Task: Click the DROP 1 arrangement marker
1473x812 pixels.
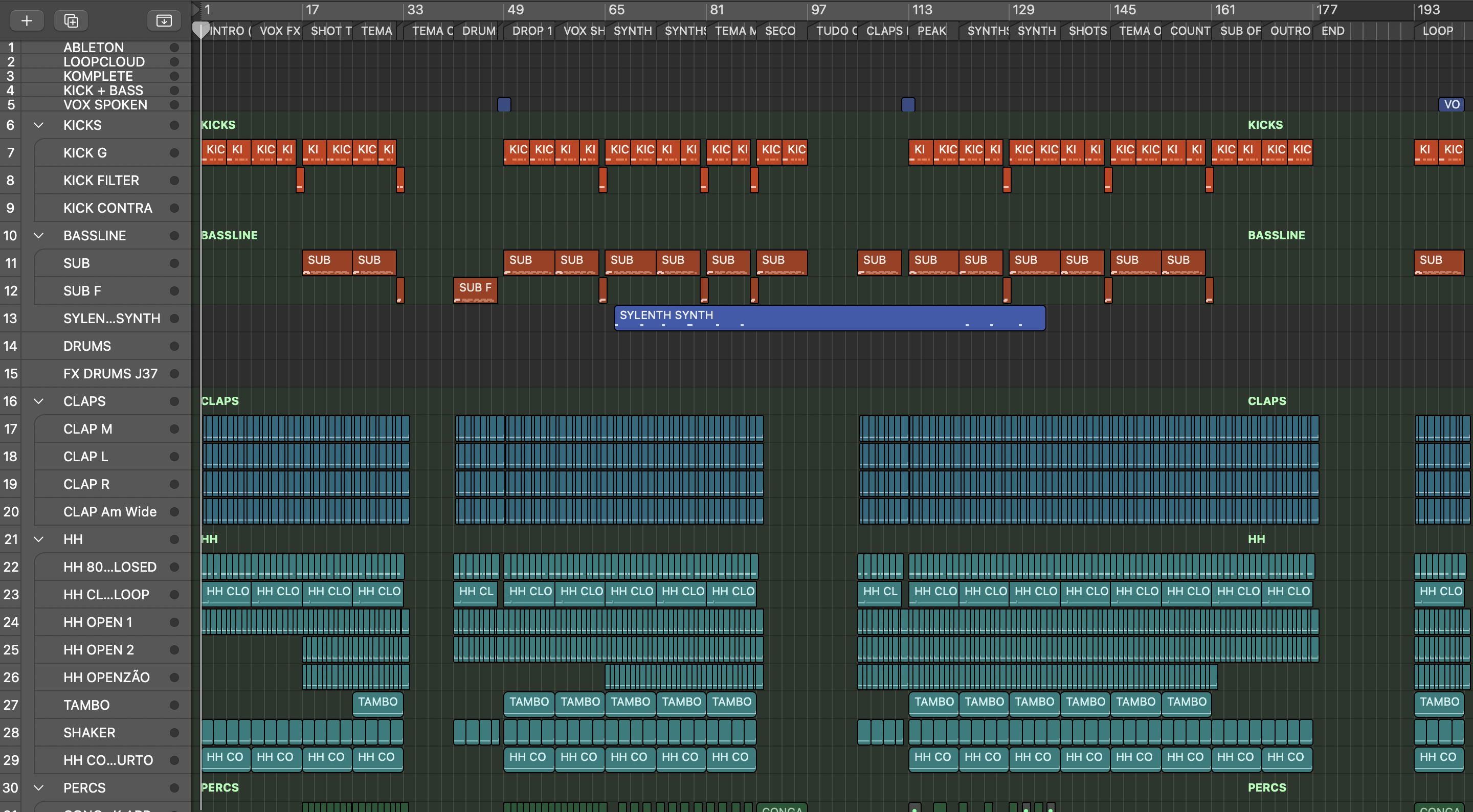Action: 531,31
